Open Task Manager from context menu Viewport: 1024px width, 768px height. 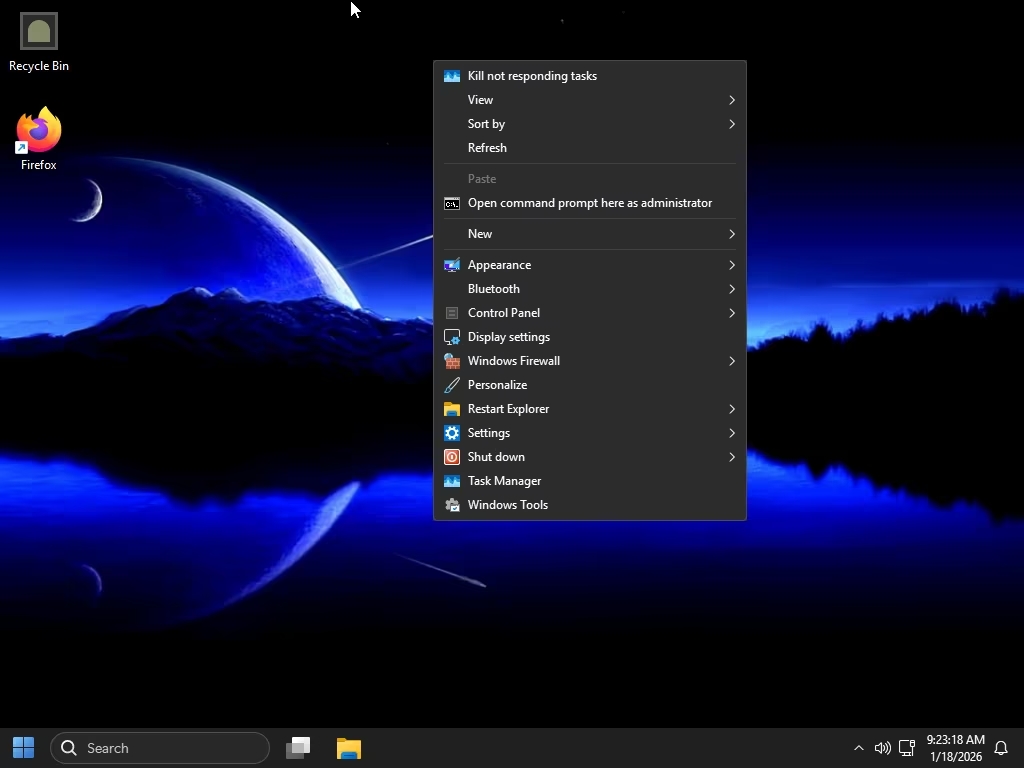pyautogui.click(x=590, y=481)
